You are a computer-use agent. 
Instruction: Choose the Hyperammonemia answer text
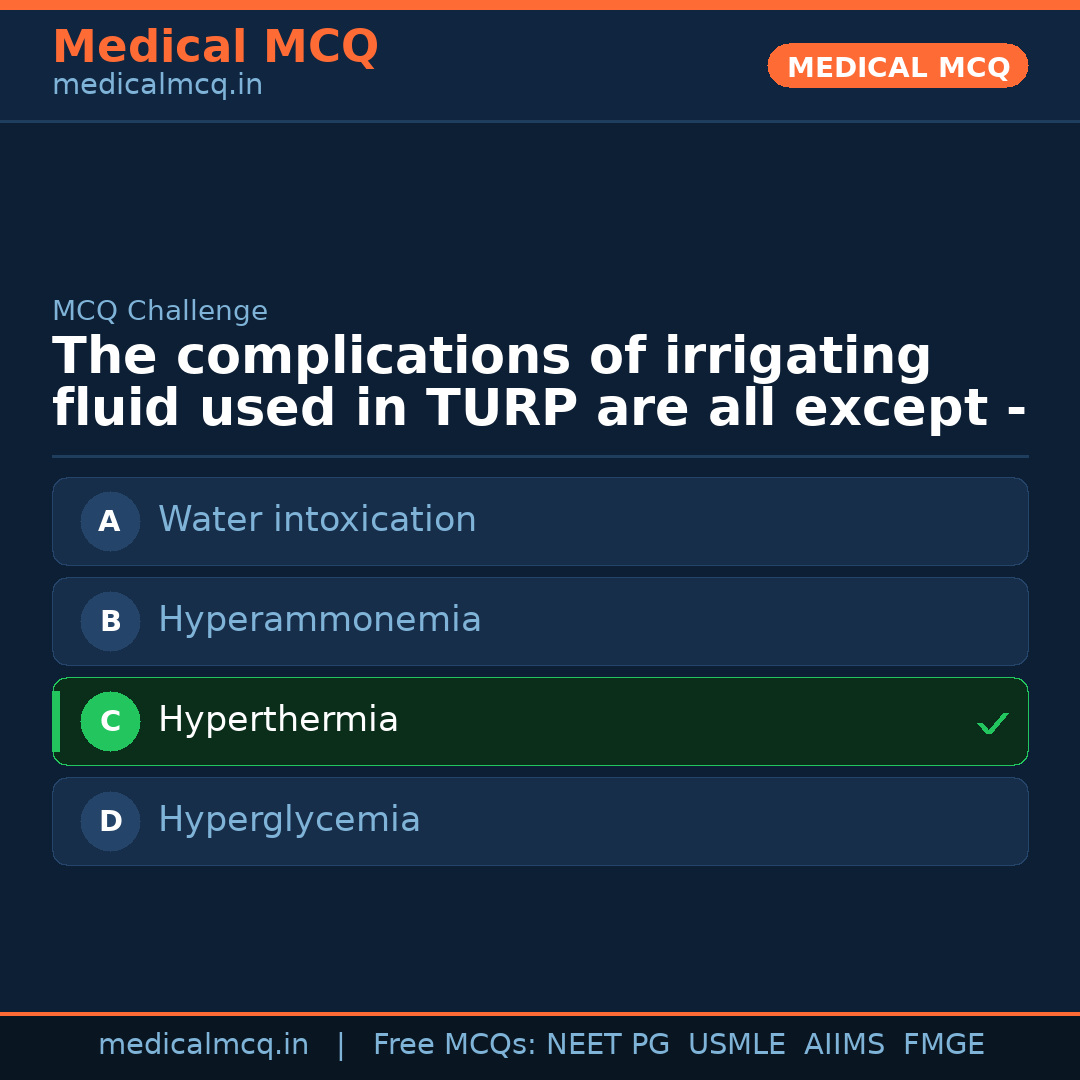click(319, 620)
